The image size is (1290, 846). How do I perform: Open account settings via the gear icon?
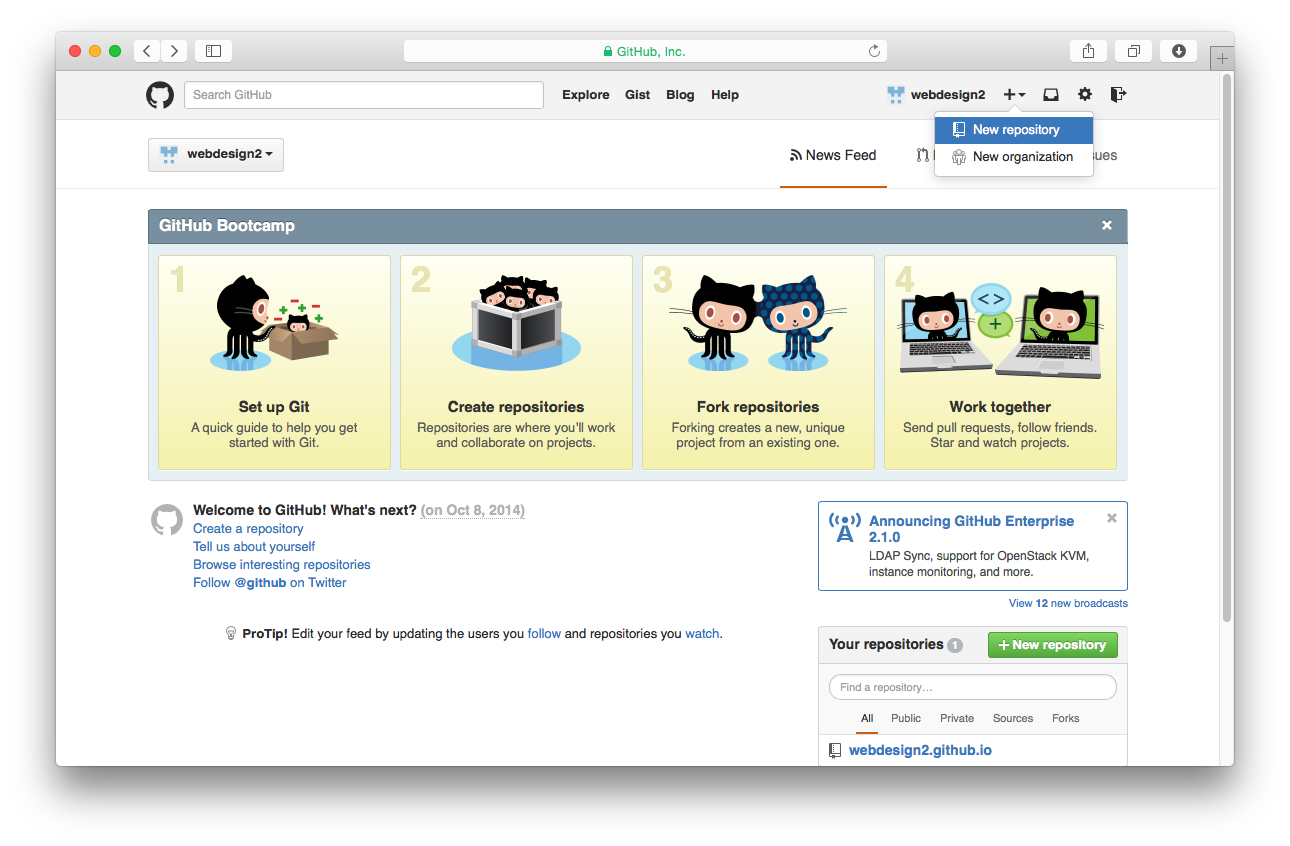point(1084,94)
